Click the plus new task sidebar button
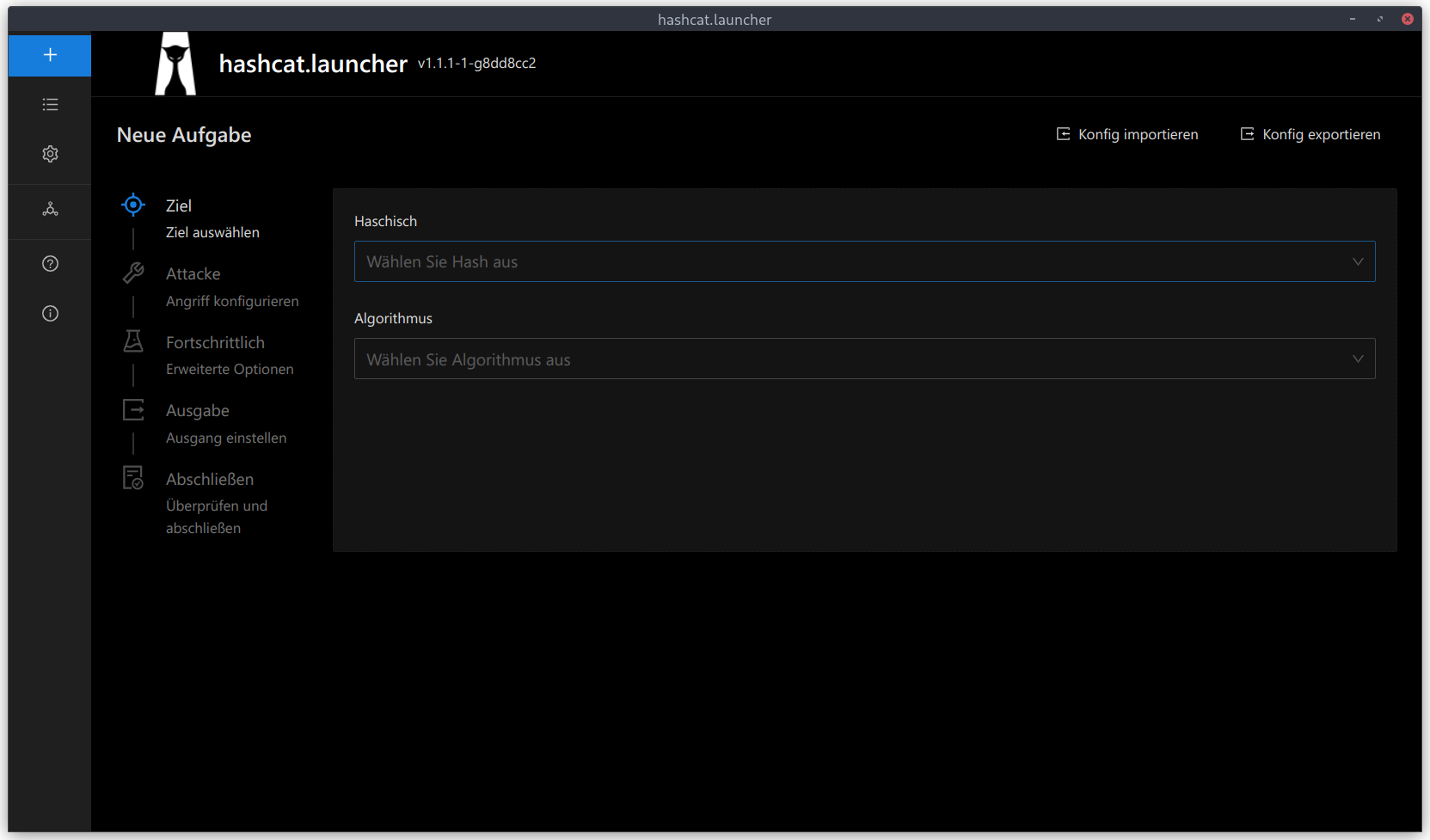 tap(50, 55)
